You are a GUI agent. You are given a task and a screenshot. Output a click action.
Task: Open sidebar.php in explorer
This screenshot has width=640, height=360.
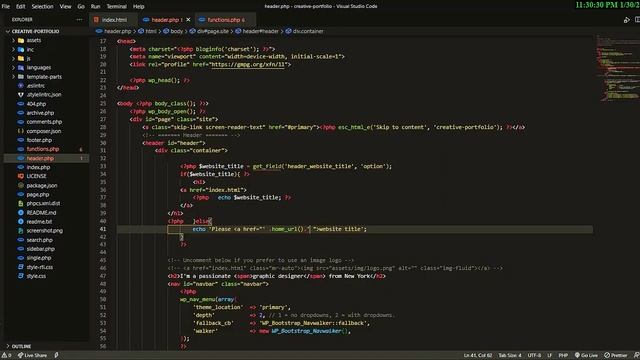pyautogui.click(x=40, y=249)
